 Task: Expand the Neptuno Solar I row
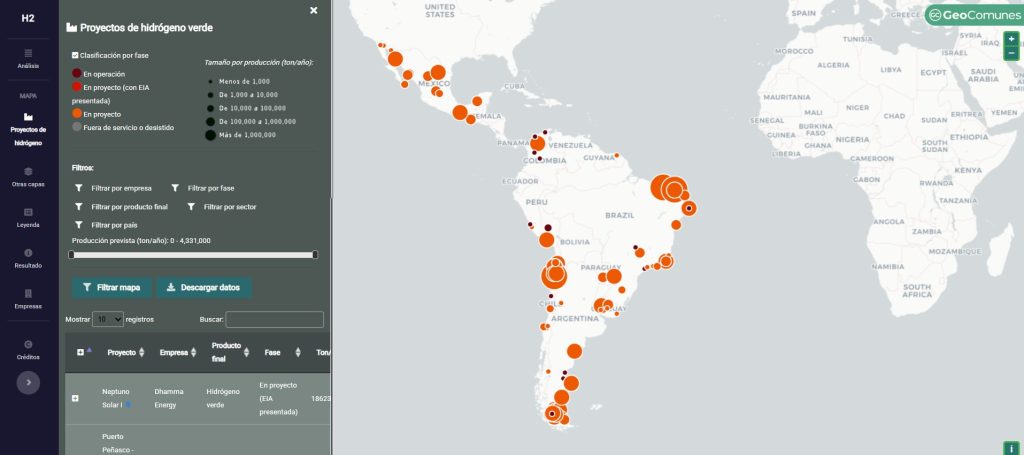75,398
